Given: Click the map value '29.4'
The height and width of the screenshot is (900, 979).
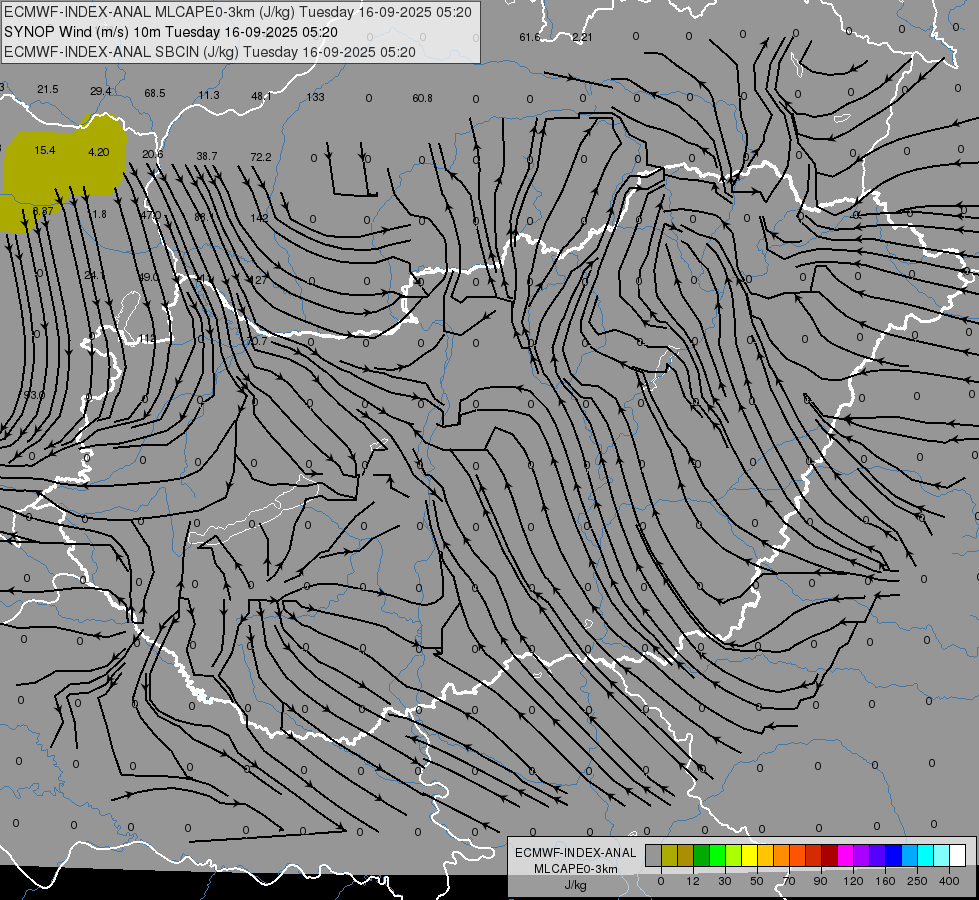Looking at the screenshot, I should (101, 91).
